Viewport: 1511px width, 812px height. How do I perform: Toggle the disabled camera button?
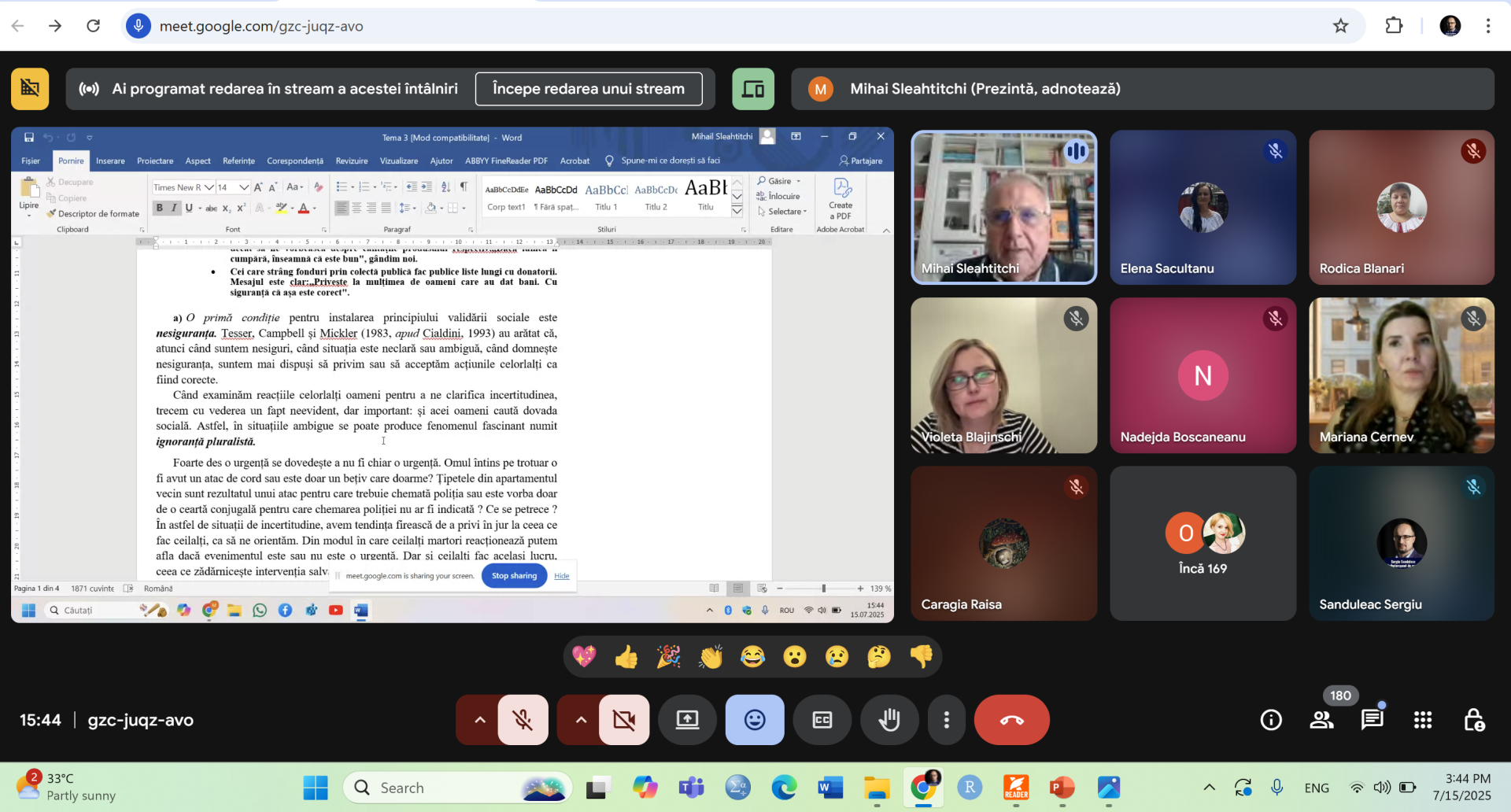624,720
